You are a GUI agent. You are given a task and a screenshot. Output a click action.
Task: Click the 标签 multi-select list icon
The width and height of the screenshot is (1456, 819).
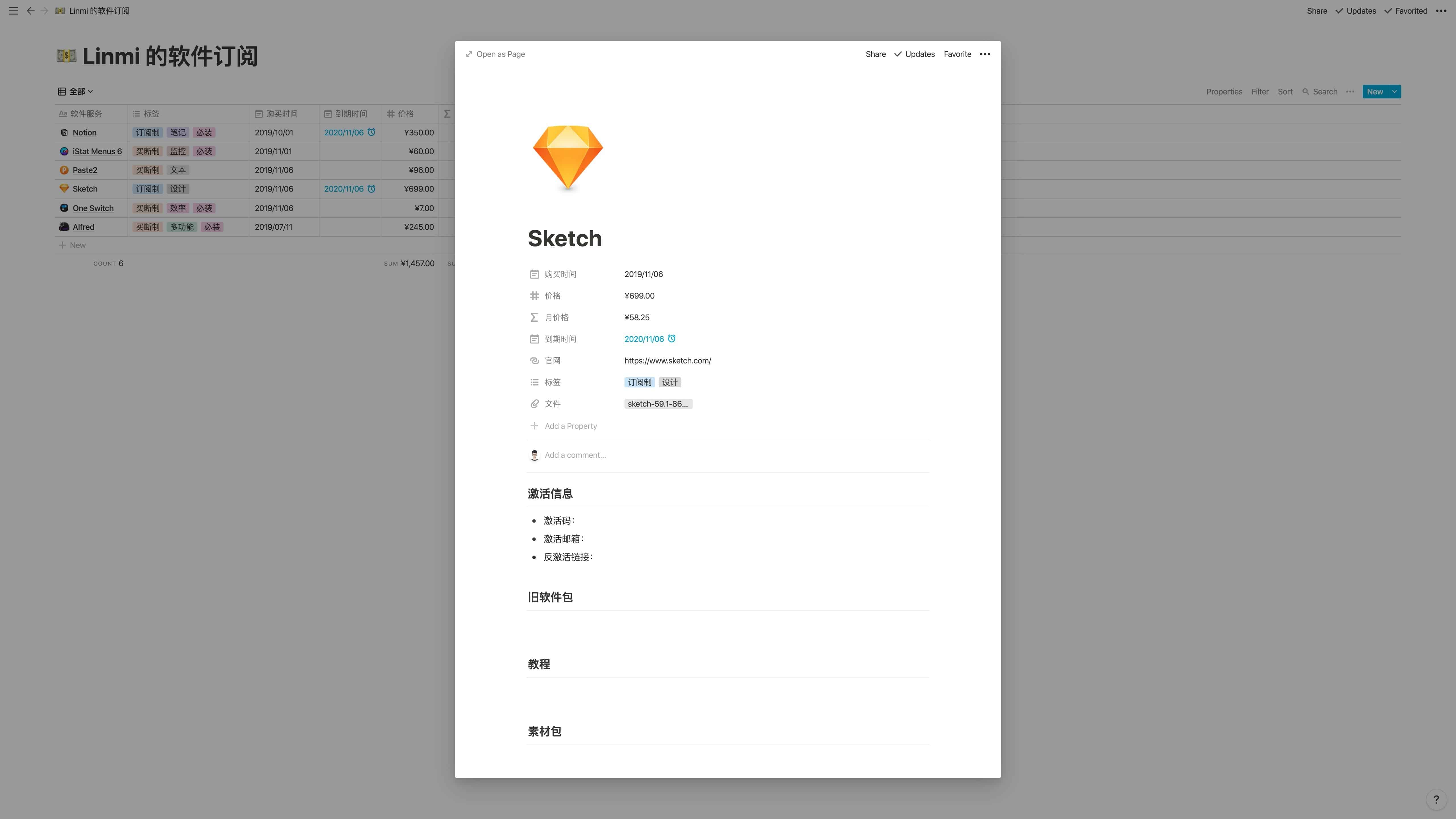click(x=534, y=382)
